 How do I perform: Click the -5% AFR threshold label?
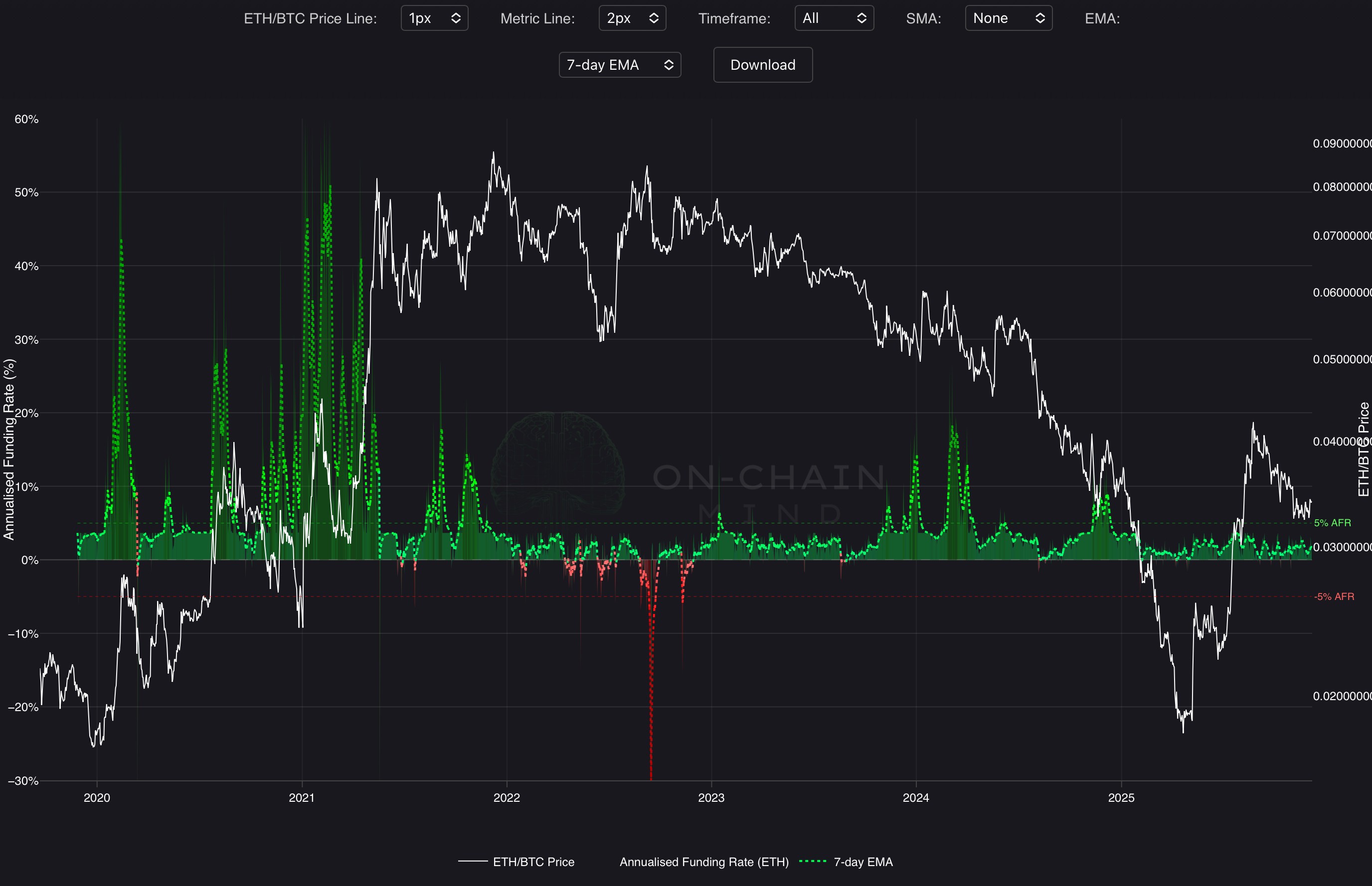click(1334, 596)
